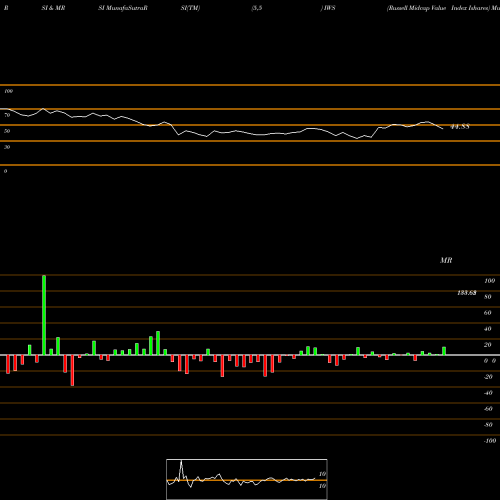
Task: Click the RSI axis label "100" in the upper-left panel
Action: point(8,91)
